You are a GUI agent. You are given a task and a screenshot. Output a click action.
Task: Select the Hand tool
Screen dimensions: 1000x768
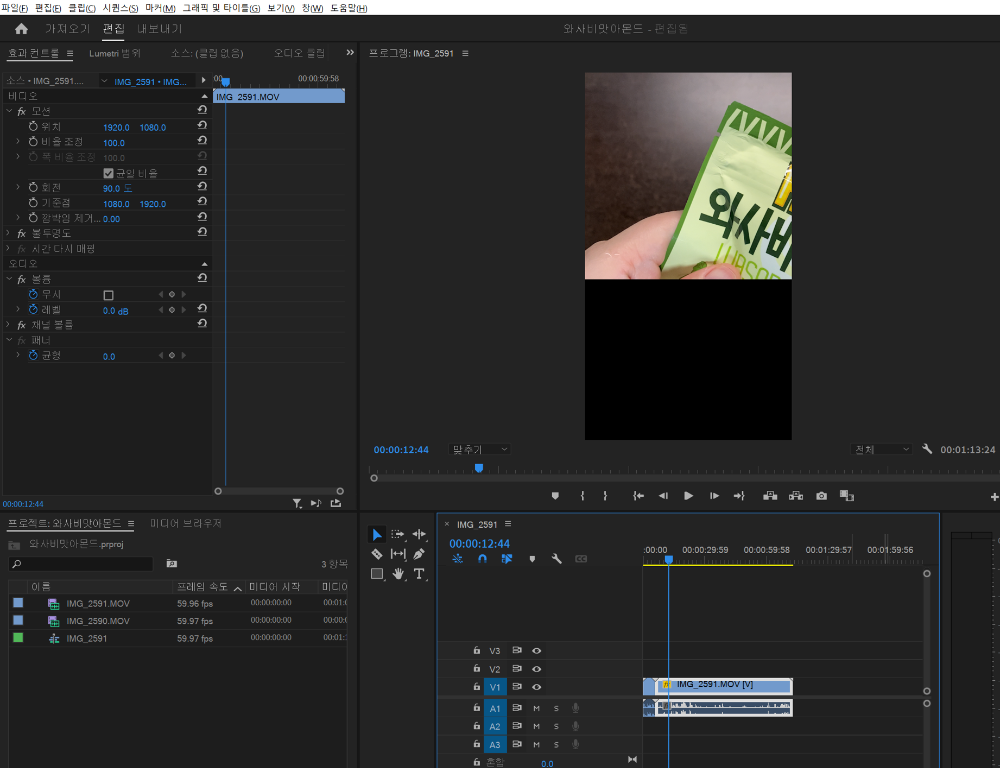[x=398, y=574]
